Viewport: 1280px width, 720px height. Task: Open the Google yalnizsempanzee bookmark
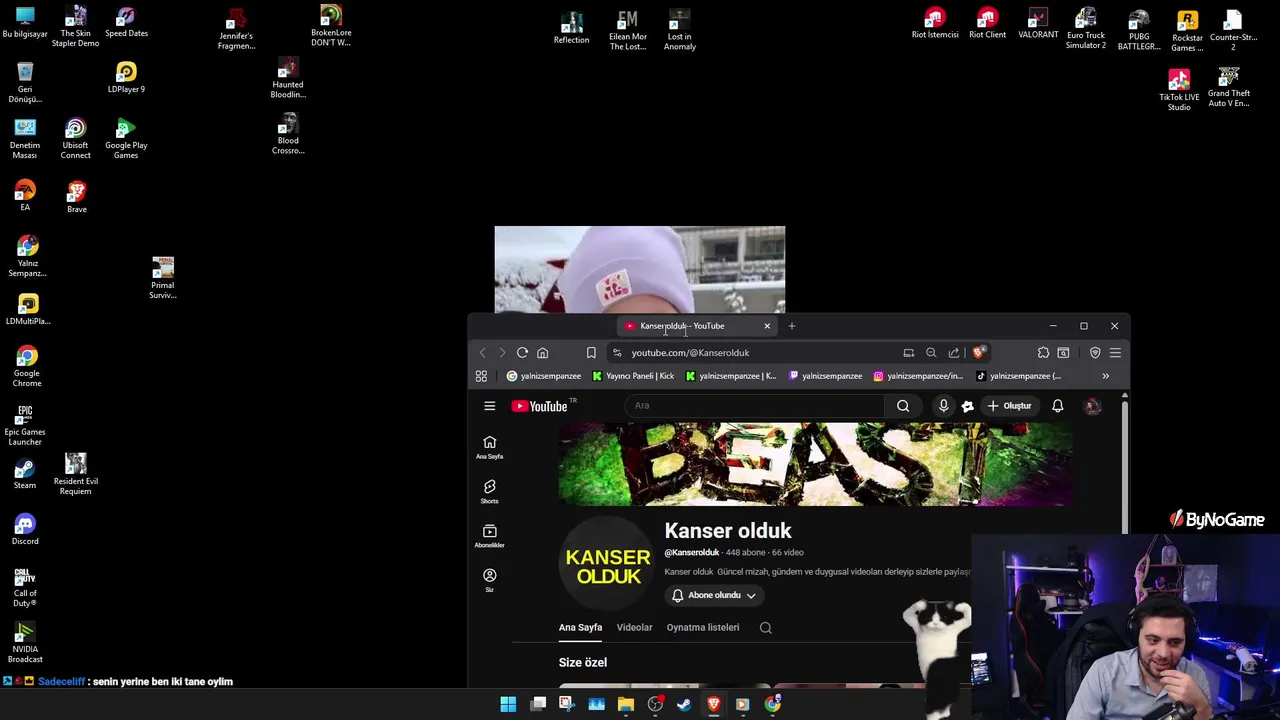544,376
